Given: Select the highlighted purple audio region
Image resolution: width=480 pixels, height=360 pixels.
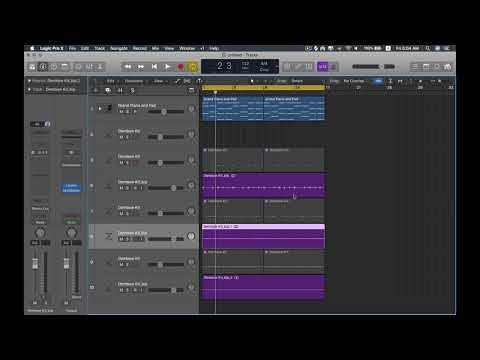Looking at the screenshot, I should click(x=263, y=236).
